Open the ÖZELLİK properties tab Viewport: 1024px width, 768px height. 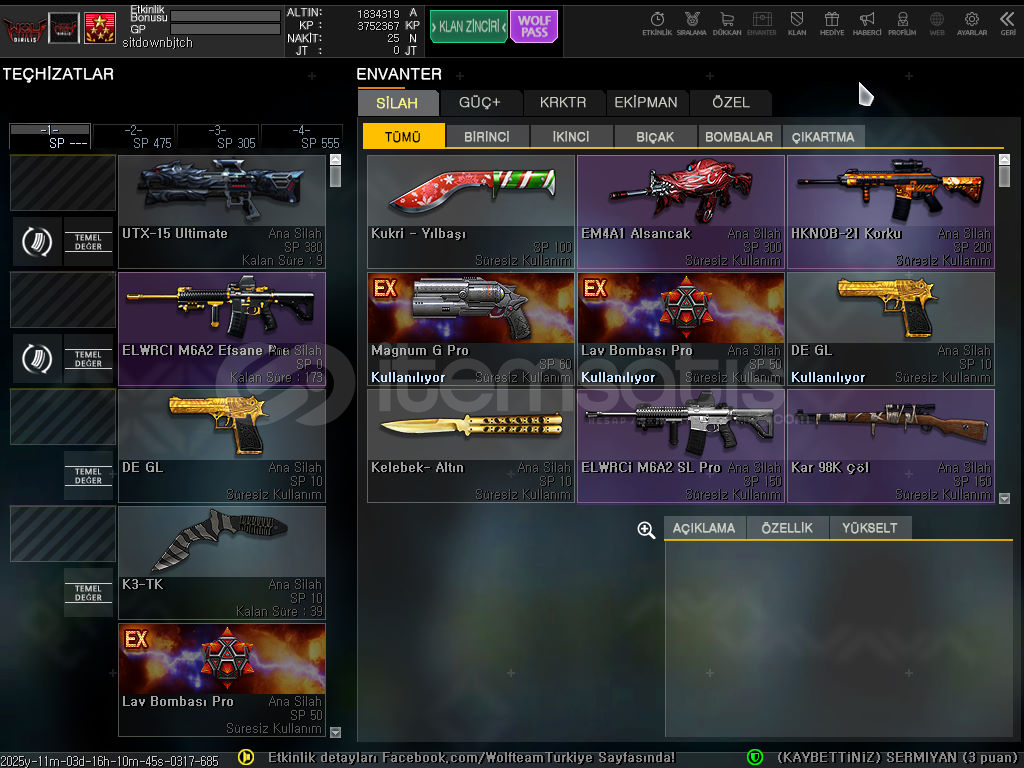788,528
